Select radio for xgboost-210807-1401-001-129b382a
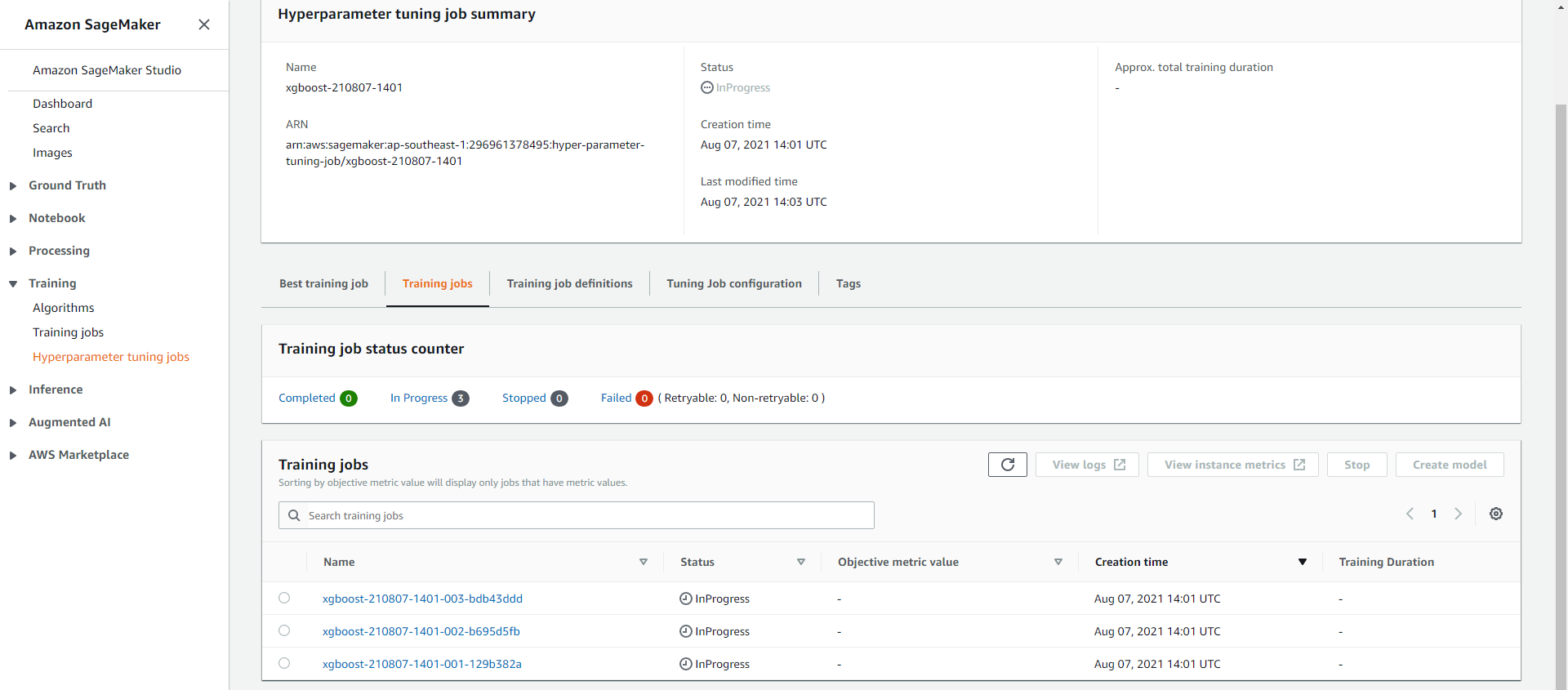1568x690 pixels. tap(284, 663)
